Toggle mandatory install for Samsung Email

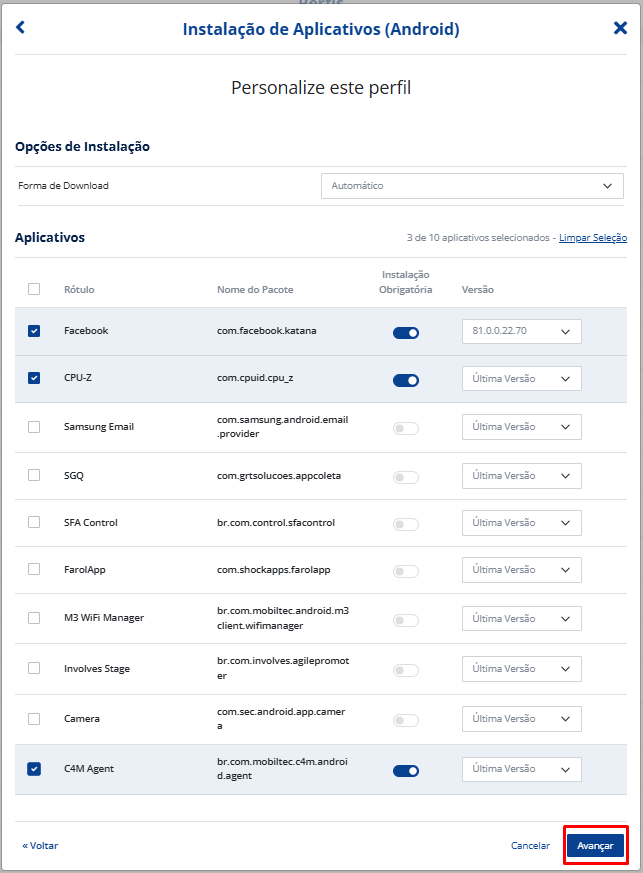coord(406,428)
